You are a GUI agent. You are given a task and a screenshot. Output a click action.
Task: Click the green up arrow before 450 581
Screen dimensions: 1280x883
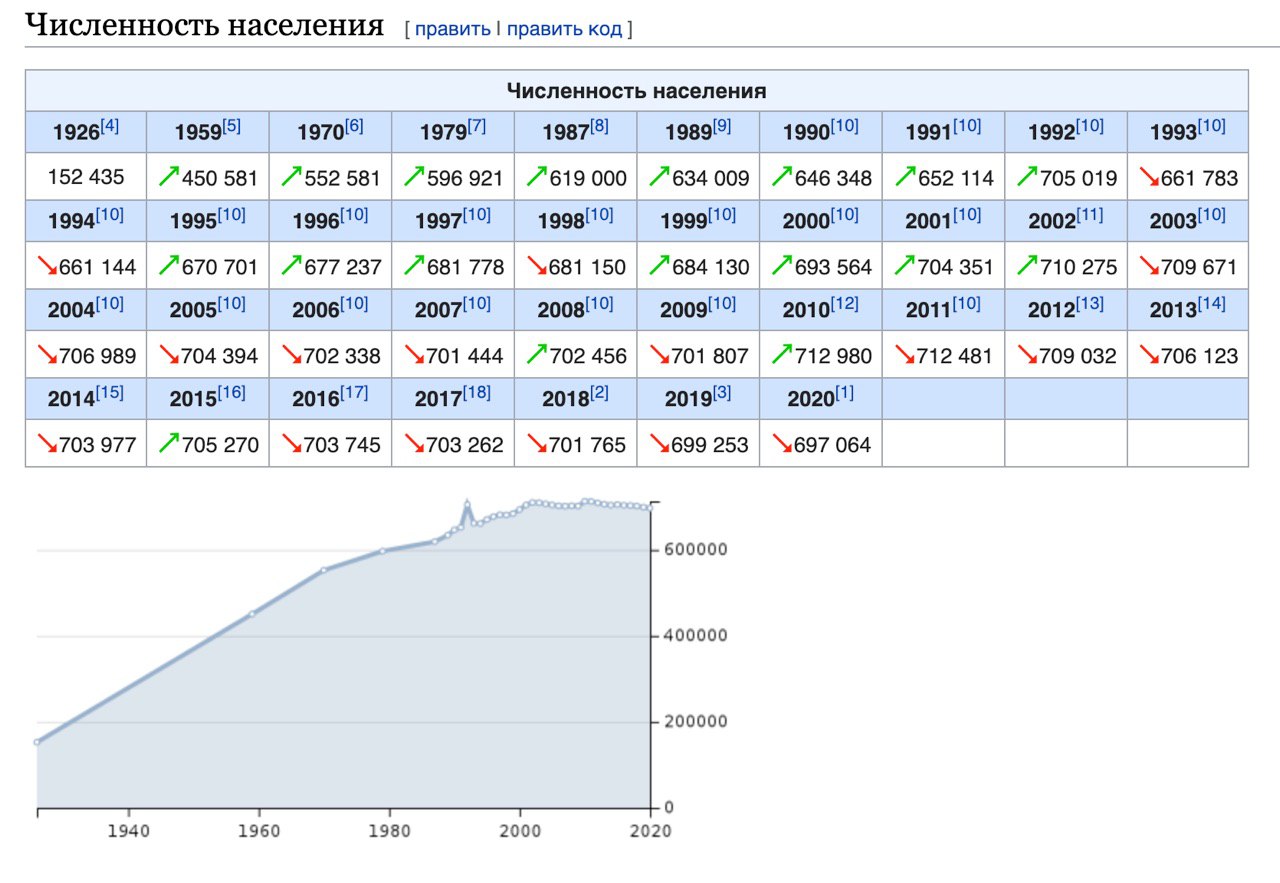(169, 177)
